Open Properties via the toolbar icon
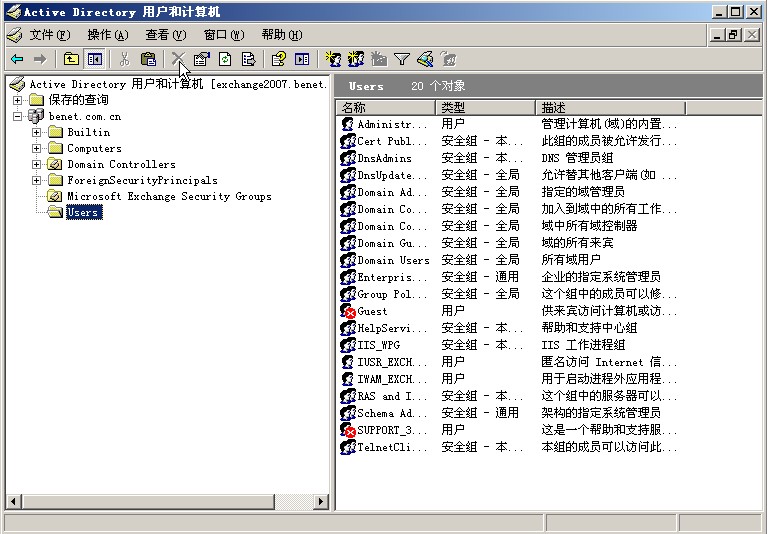767x534 pixels. point(202,60)
